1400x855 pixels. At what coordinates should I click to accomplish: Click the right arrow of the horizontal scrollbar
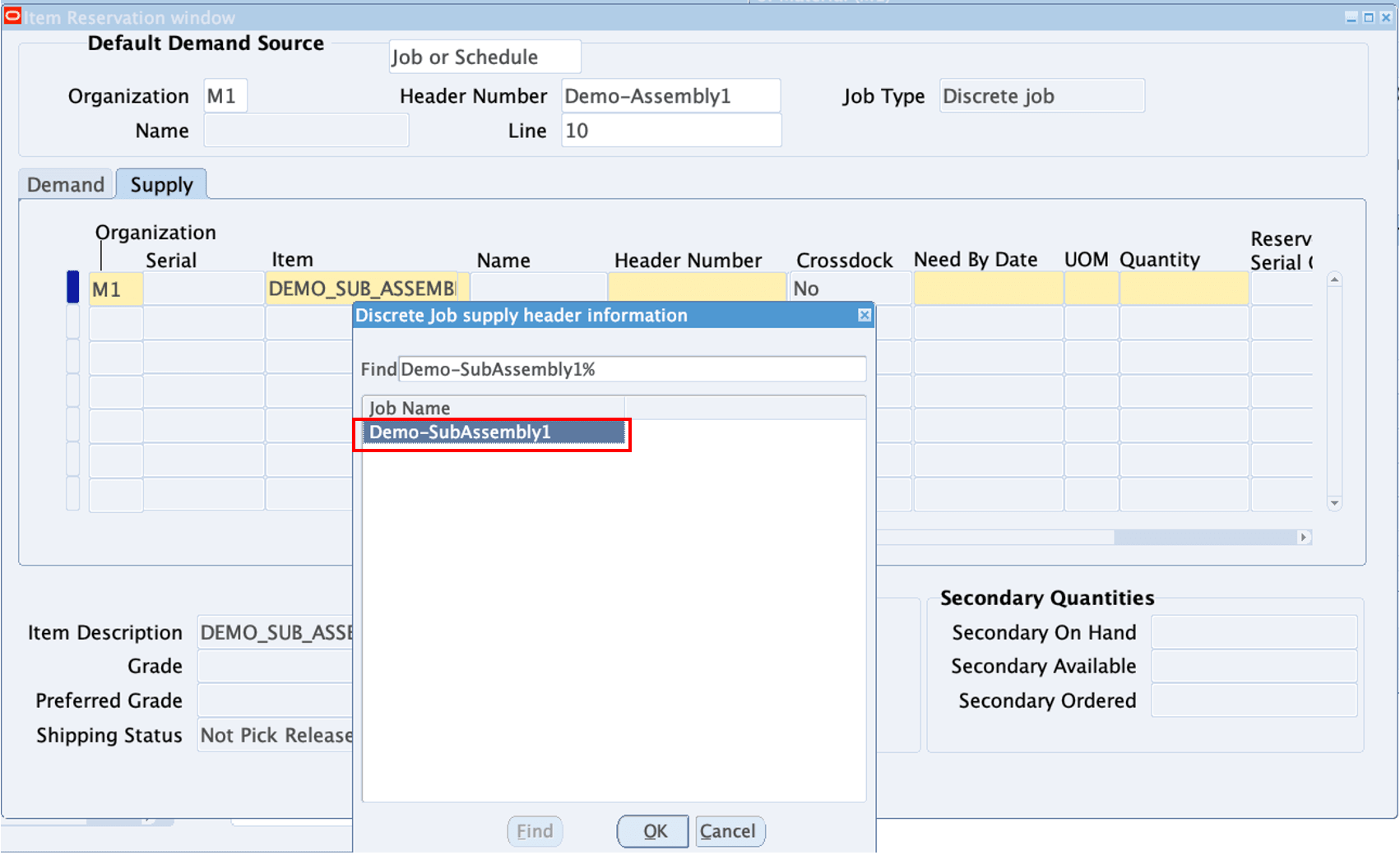[1304, 537]
